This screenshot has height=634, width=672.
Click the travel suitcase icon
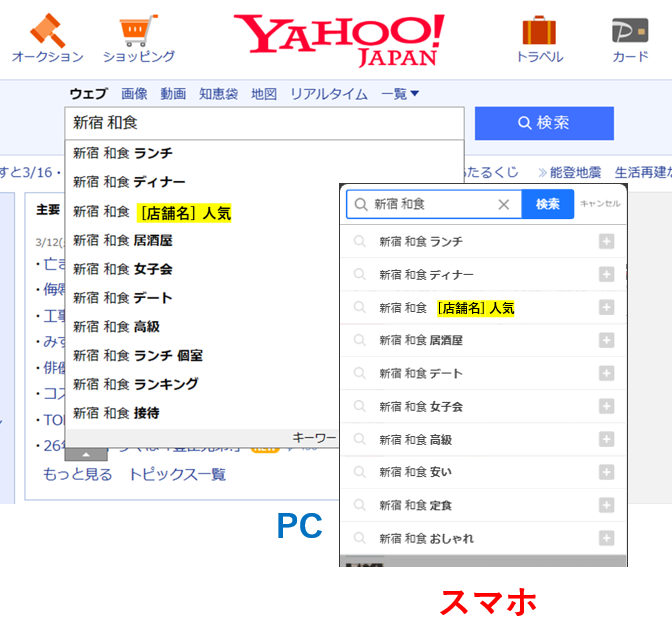pyautogui.click(x=539, y=30)
